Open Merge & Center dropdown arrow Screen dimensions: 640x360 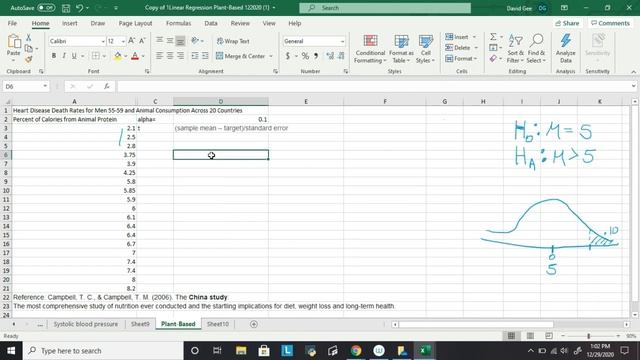271,56
